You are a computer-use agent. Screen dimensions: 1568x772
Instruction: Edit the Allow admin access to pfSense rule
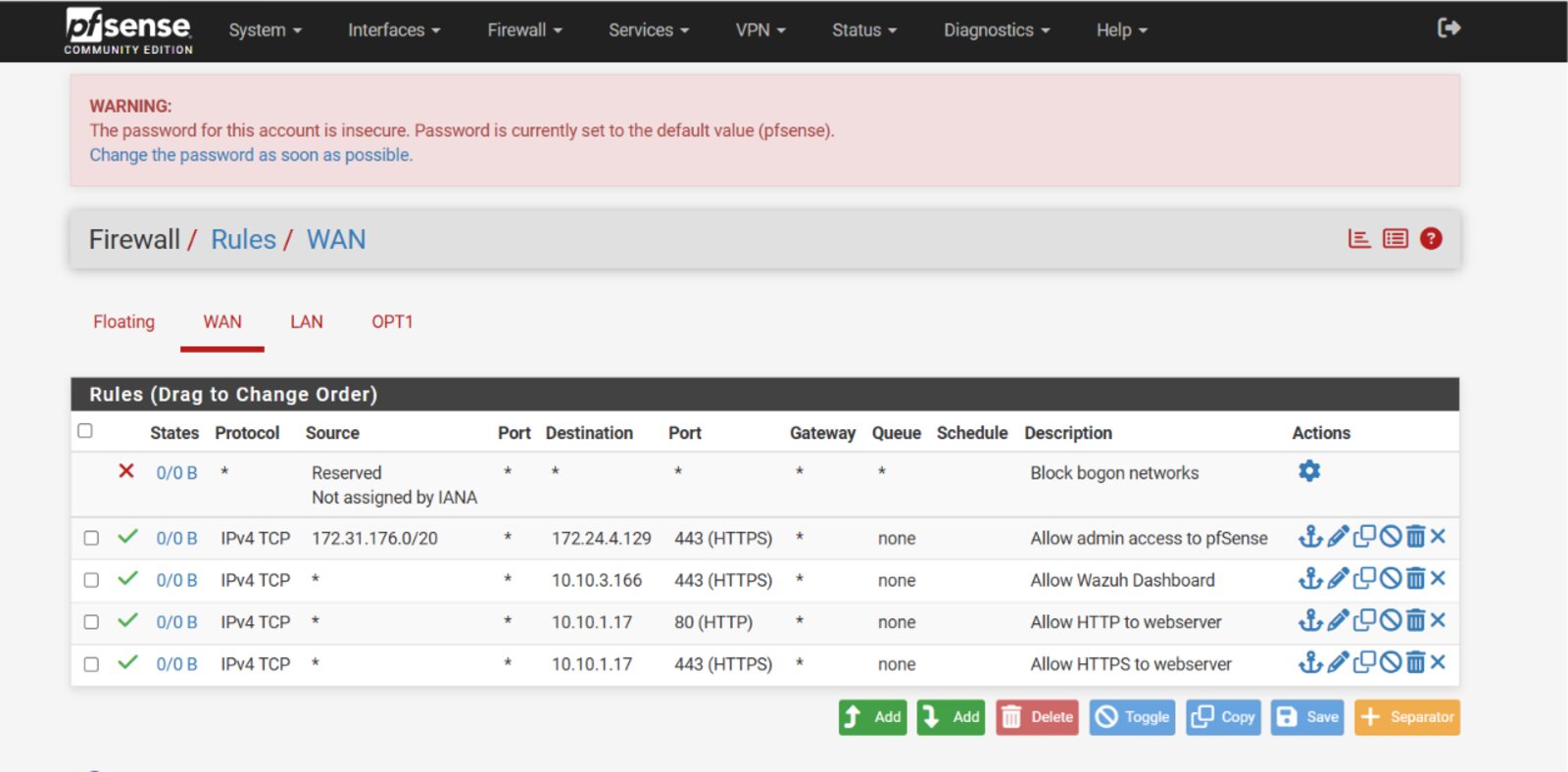pos(1338,537)
